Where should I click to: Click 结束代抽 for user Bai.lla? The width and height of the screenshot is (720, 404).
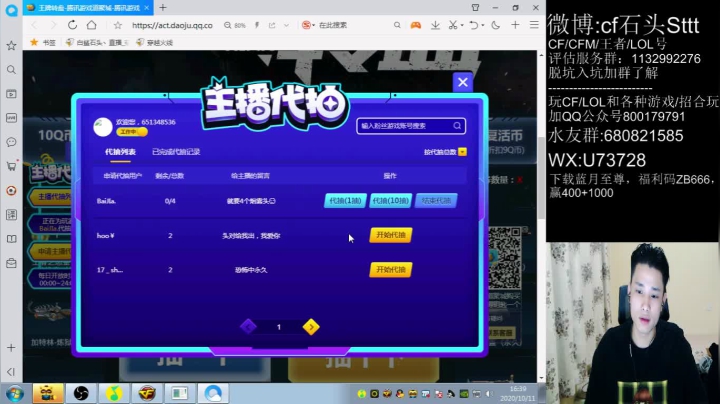(436, 201)
